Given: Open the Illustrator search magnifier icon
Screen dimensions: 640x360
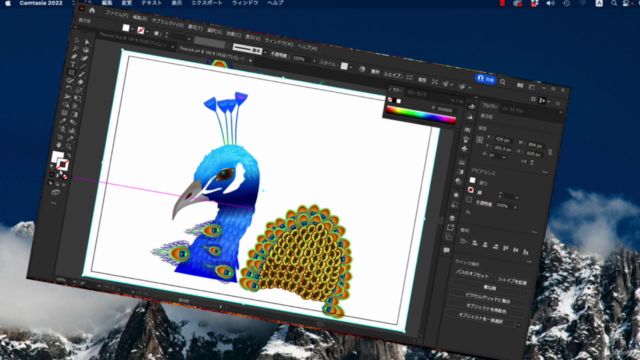Looking at the screenshot, I should point(503,82).
